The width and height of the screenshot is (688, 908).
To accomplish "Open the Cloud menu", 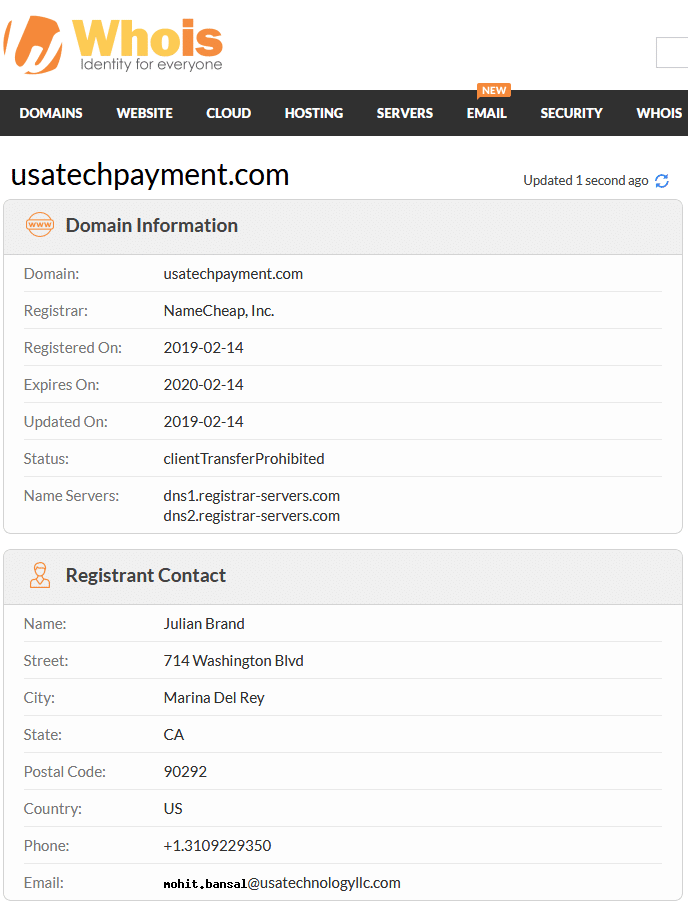I will point(229,113).
